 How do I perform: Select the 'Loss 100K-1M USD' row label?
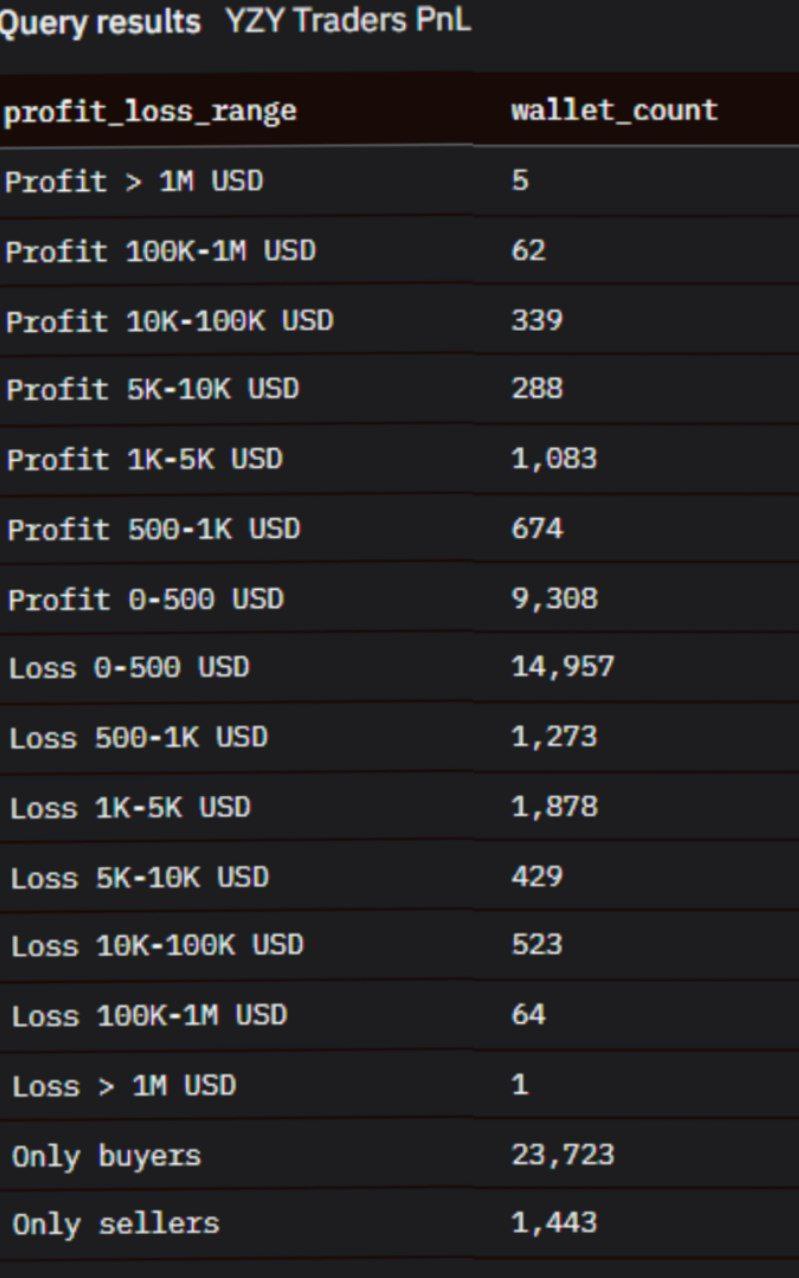tap(149, 1016)
